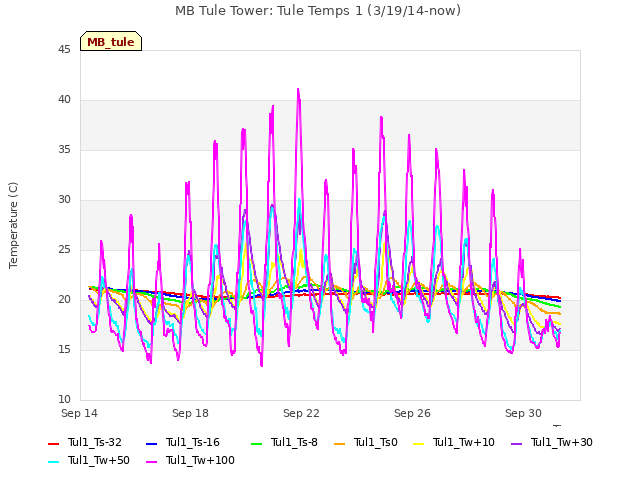The height and width of the screenshot is (480, 640).
Task: Click the 45 y-axis tick label
Action: [x=64, y=49]
